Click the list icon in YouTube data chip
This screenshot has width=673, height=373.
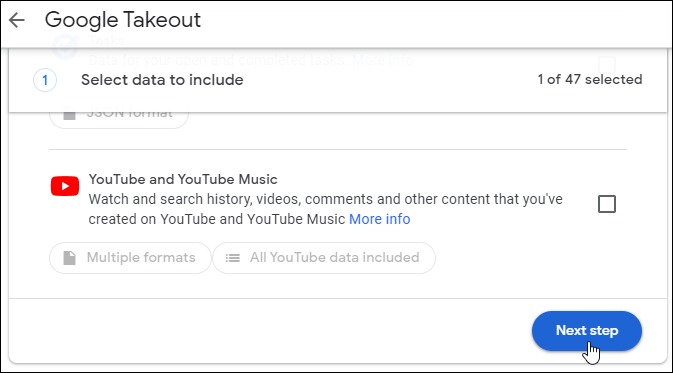pos(233,258)
